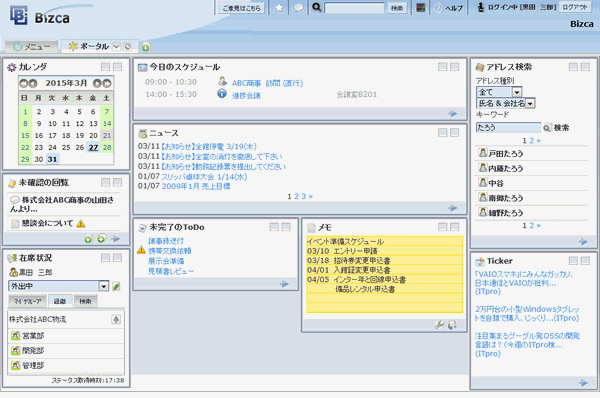
Task: Go to previous month in calendar
Action: (x=33, y=83)
